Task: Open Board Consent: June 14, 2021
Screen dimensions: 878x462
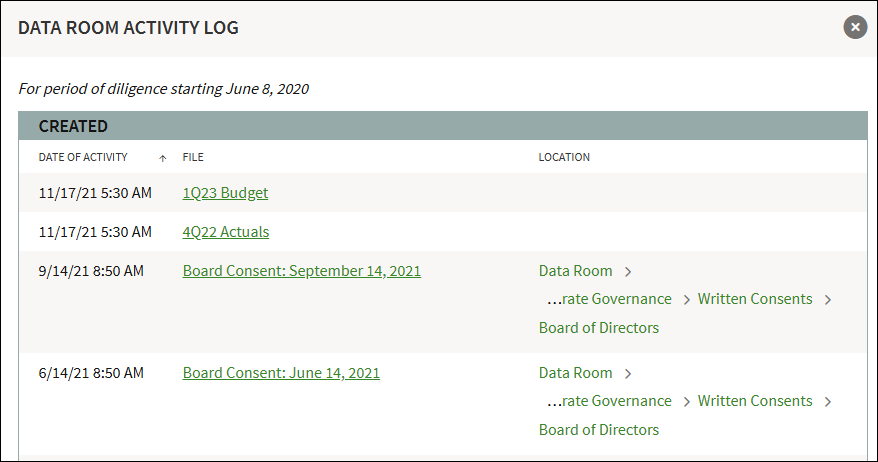Action: point(281,373)
